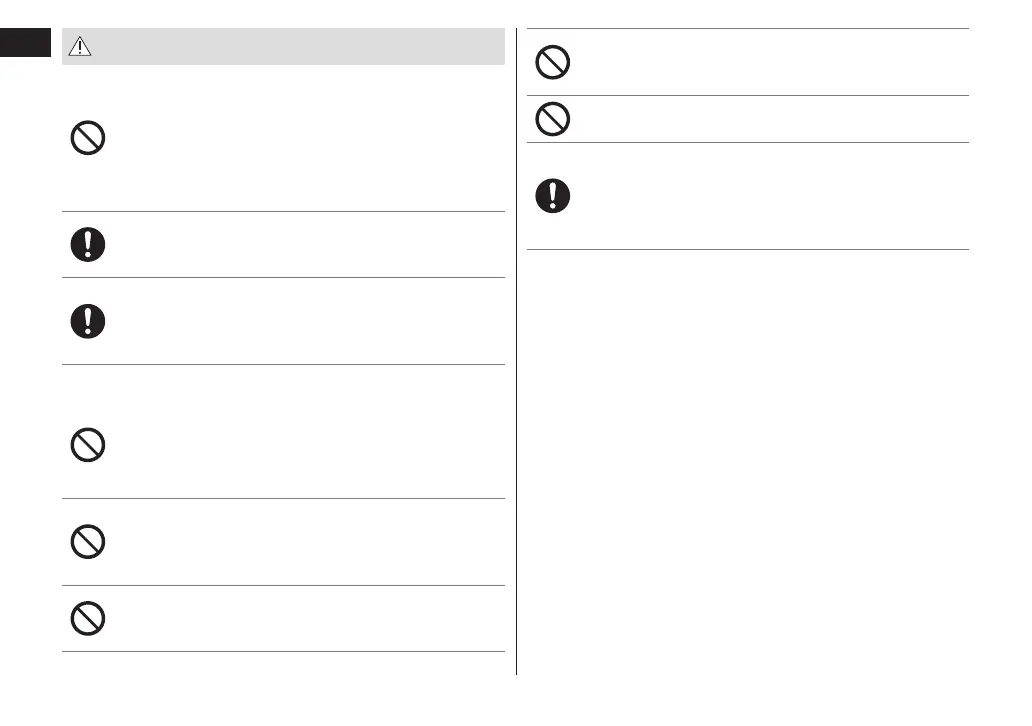Click the top prohibition icon in the right column

(x=553, y=62)
